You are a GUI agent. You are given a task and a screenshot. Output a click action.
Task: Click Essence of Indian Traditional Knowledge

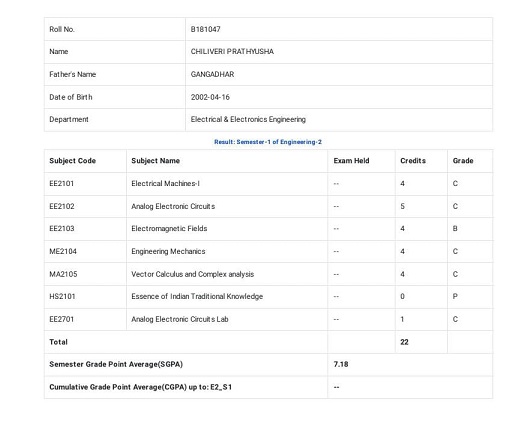tap(197, 297)
